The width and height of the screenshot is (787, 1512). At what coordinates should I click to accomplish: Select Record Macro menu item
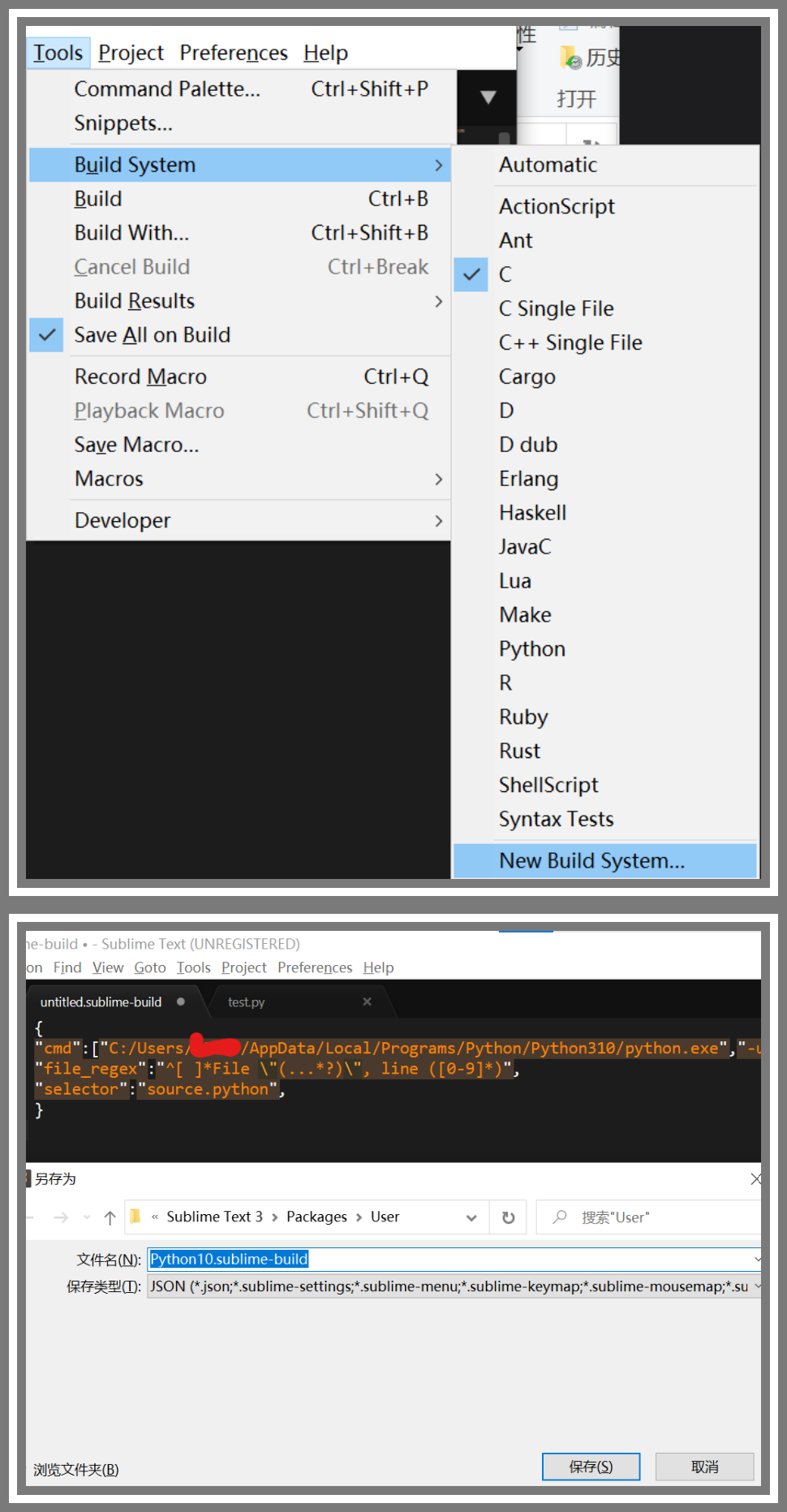coord(240,377)
